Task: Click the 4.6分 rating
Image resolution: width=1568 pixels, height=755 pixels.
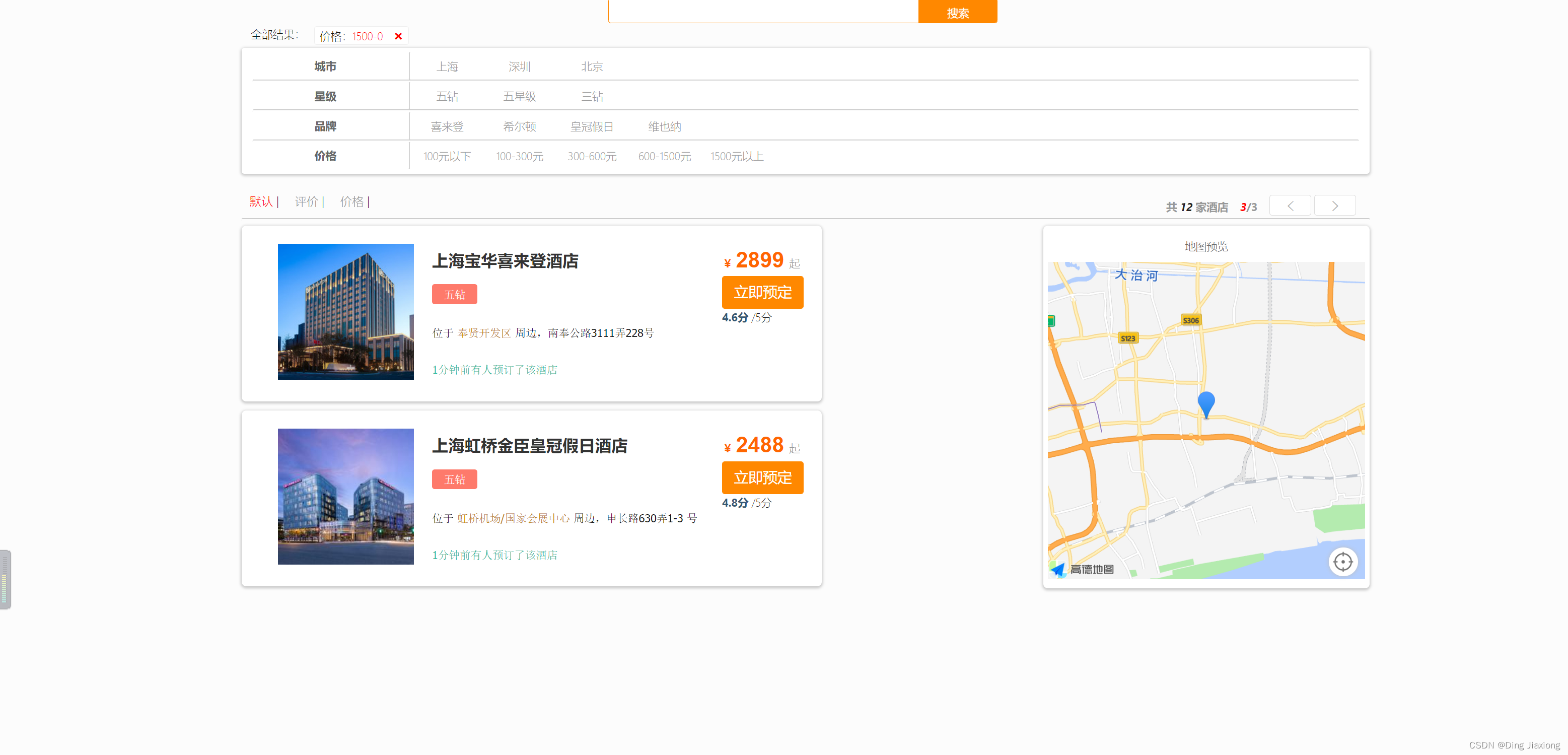Action: tap(735, 318)
